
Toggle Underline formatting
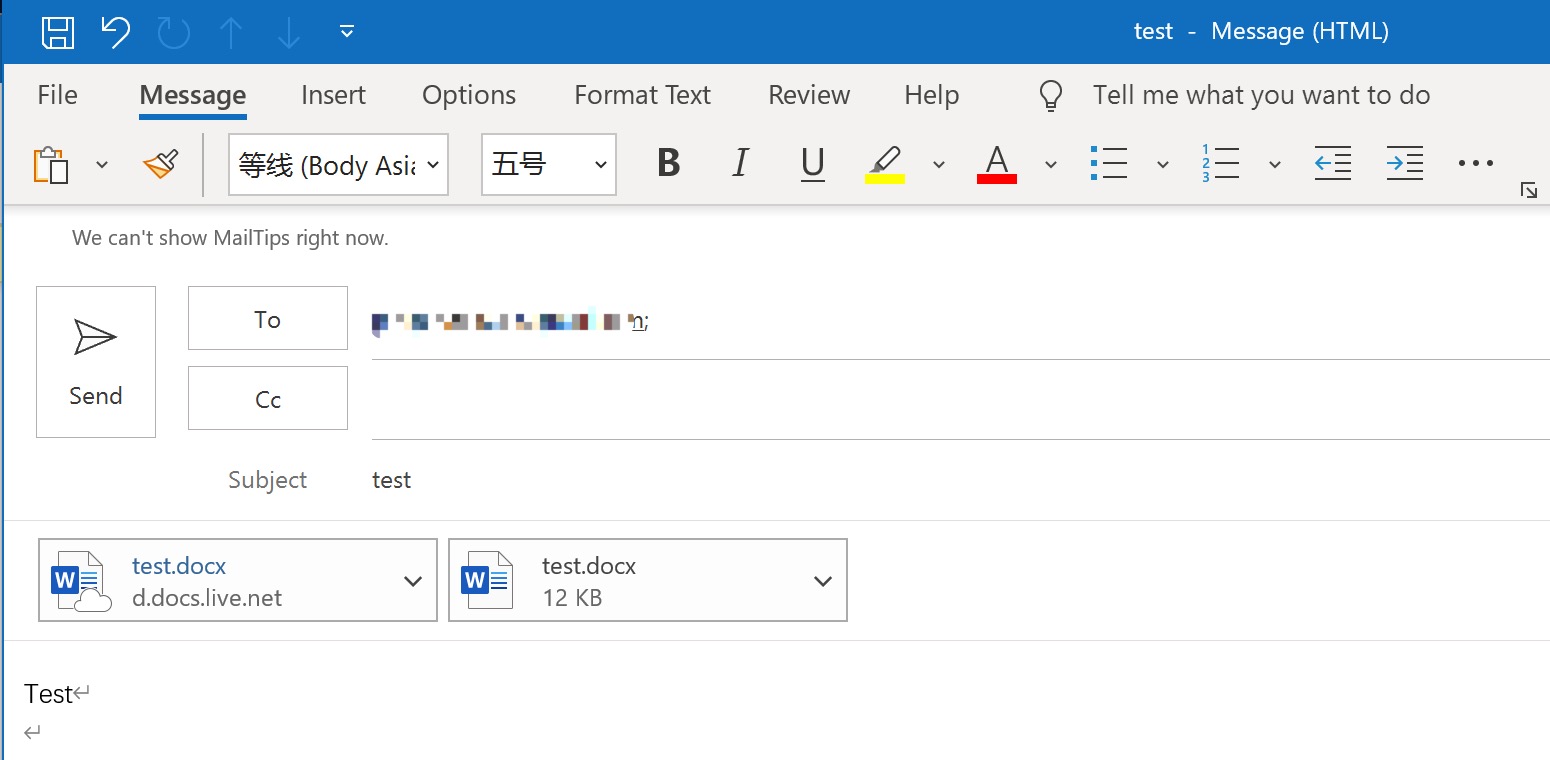point(813,163)
